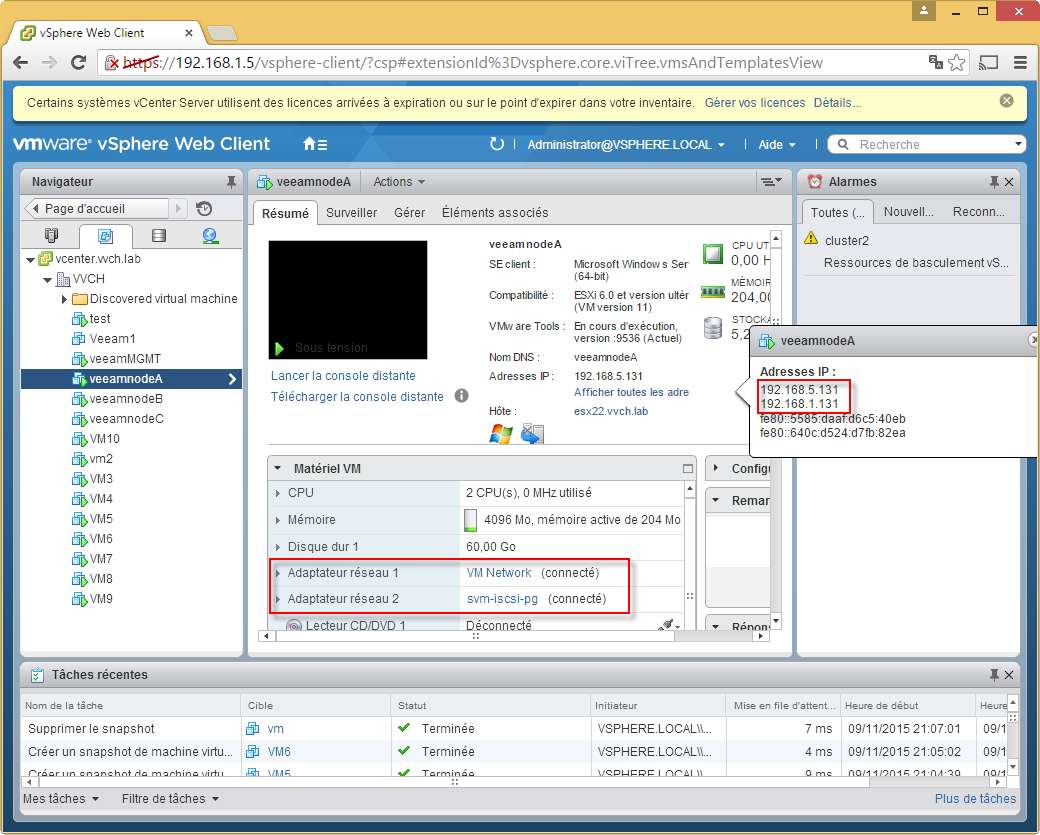1040x835 pixels.
Task: Click the translate page icon in address bar
Action: [936, 62]
